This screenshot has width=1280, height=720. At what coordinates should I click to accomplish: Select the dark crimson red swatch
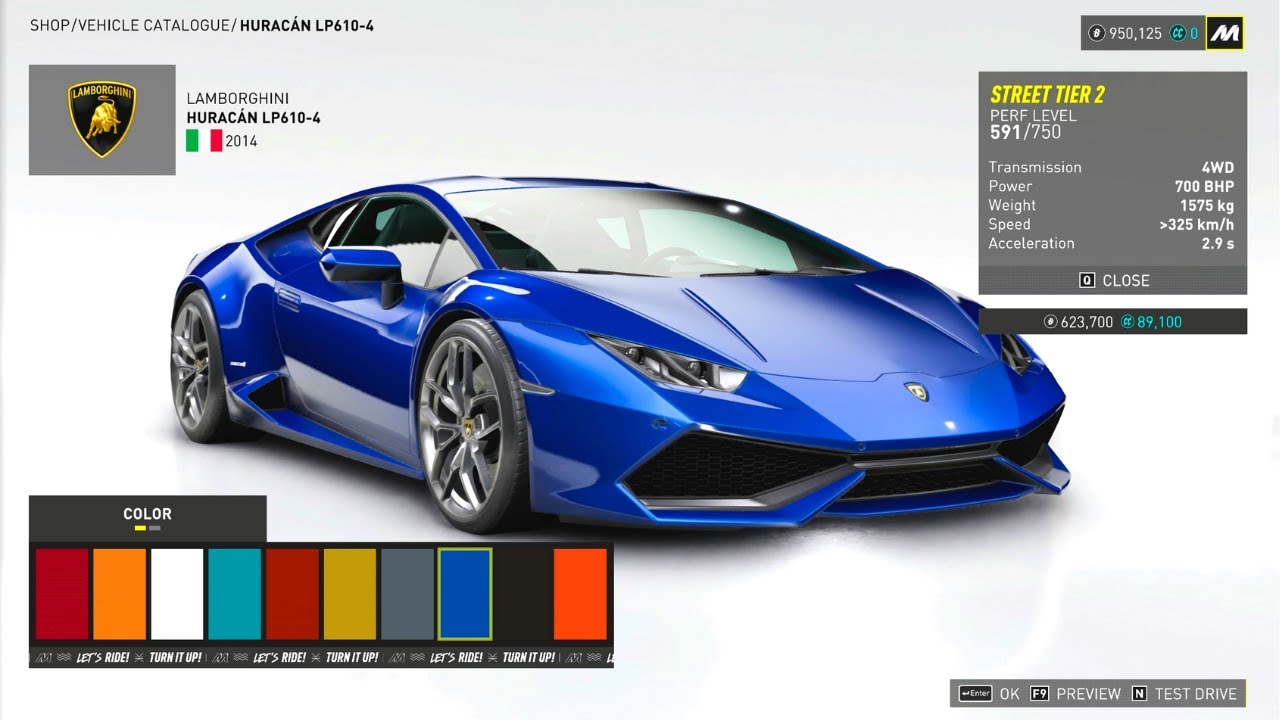(62, 594)
